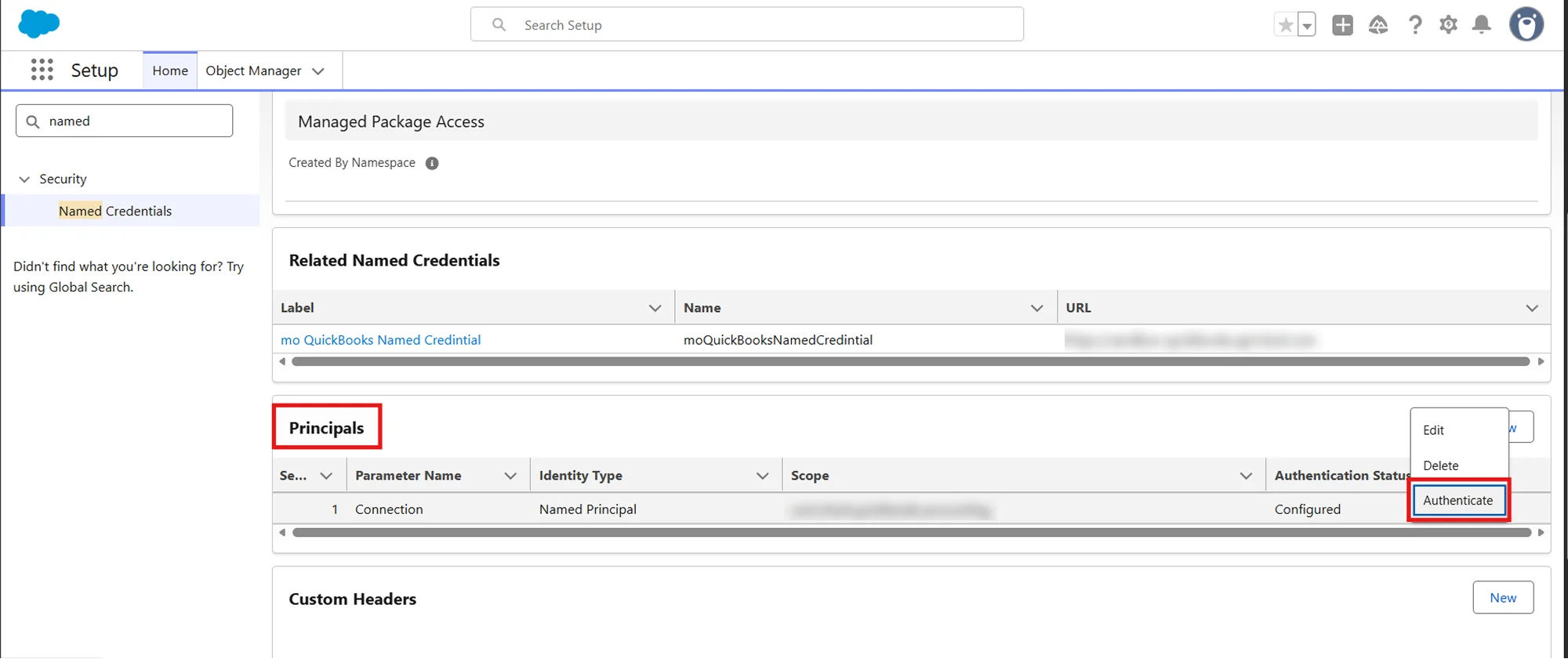Open the Parameter Name column menu chevron
The image size is (1568, 659).
tap(510, 476)
